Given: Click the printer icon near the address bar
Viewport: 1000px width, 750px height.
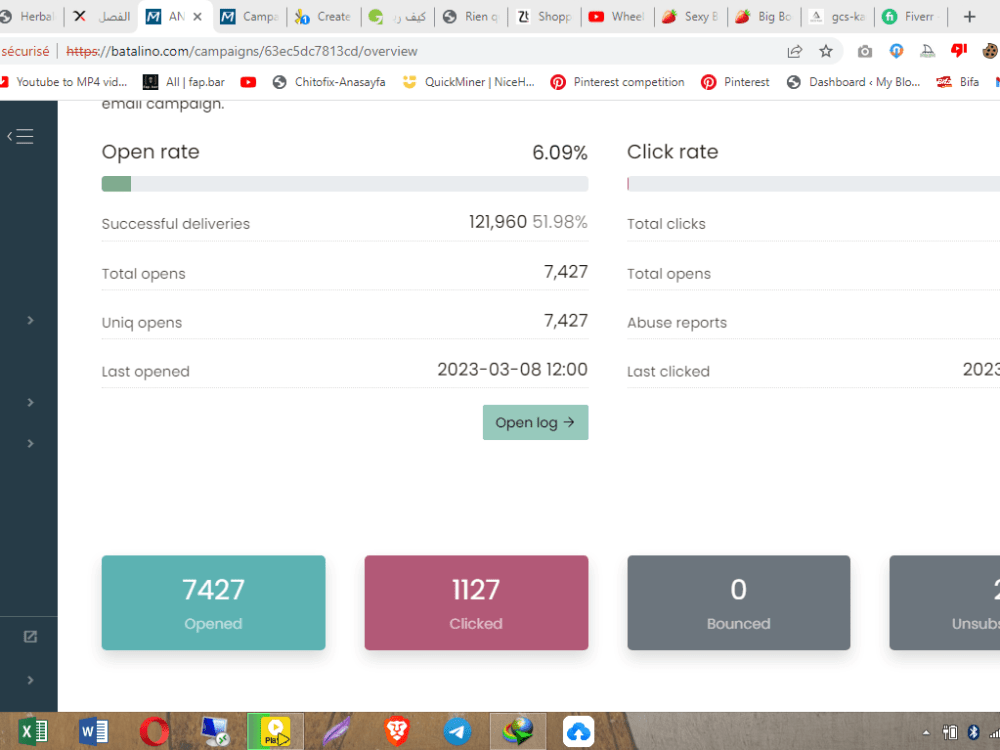Looking at the screenshot, I should (x=927, y=51).
